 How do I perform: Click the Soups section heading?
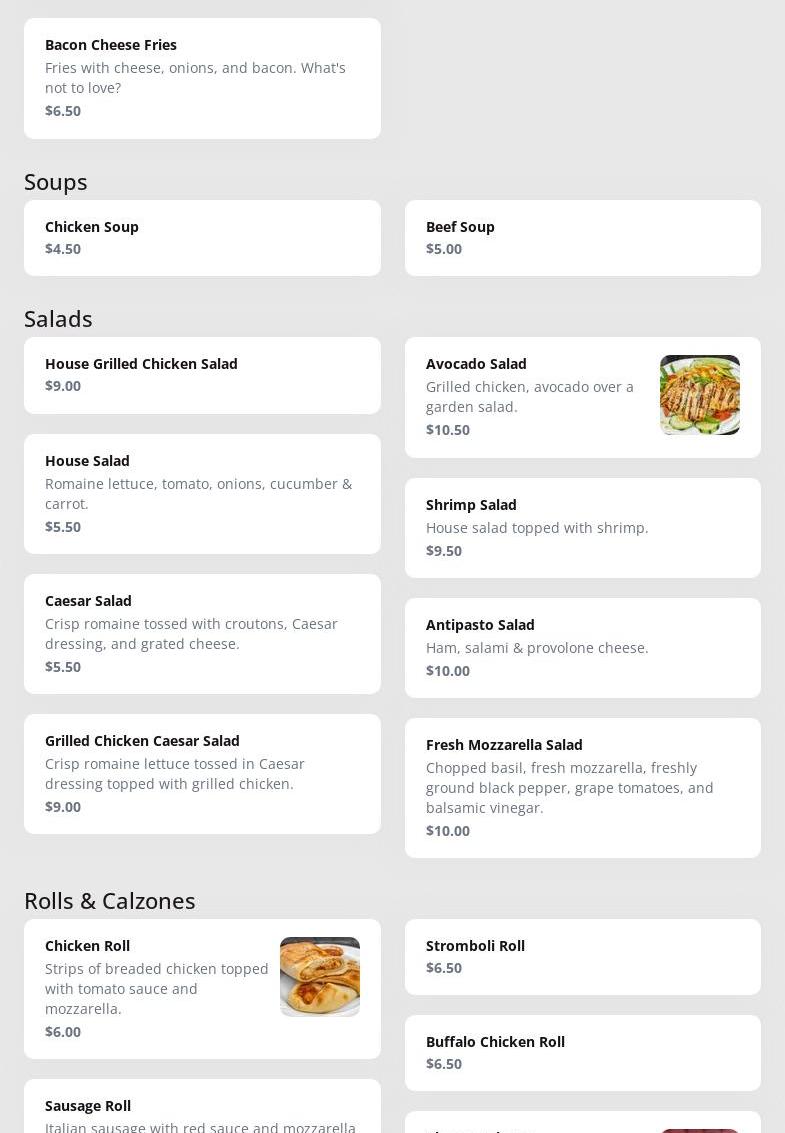[56, 182]
